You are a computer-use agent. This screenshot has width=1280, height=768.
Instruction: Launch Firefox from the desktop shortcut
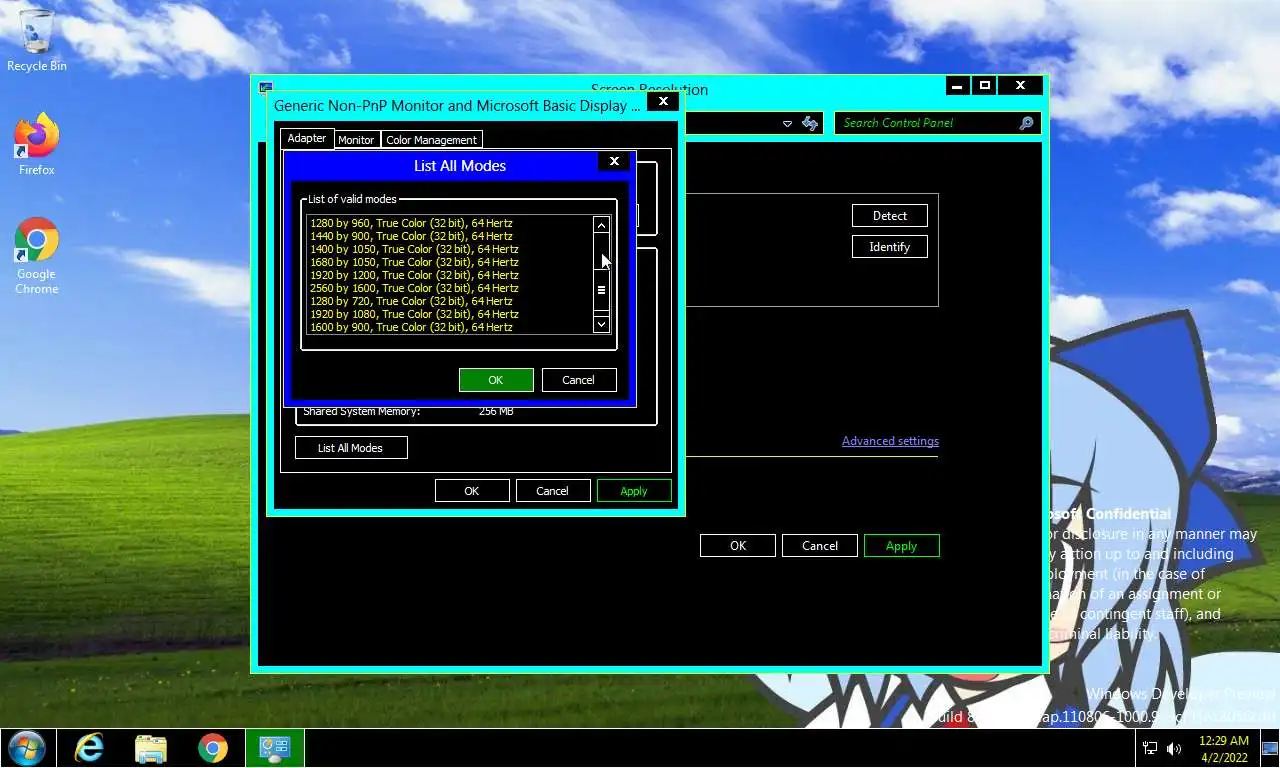[37, 145]
